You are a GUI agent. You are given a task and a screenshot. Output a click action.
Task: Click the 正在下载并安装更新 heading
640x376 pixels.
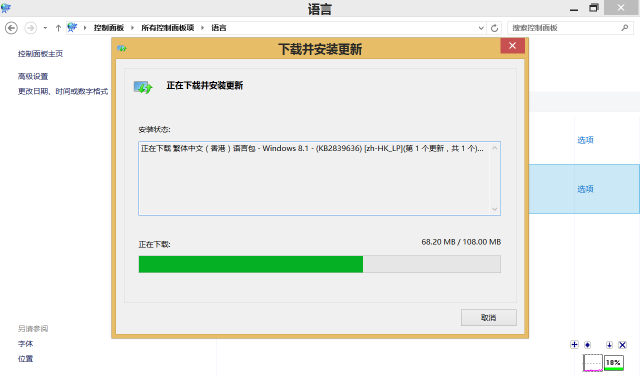pos(205,86)
